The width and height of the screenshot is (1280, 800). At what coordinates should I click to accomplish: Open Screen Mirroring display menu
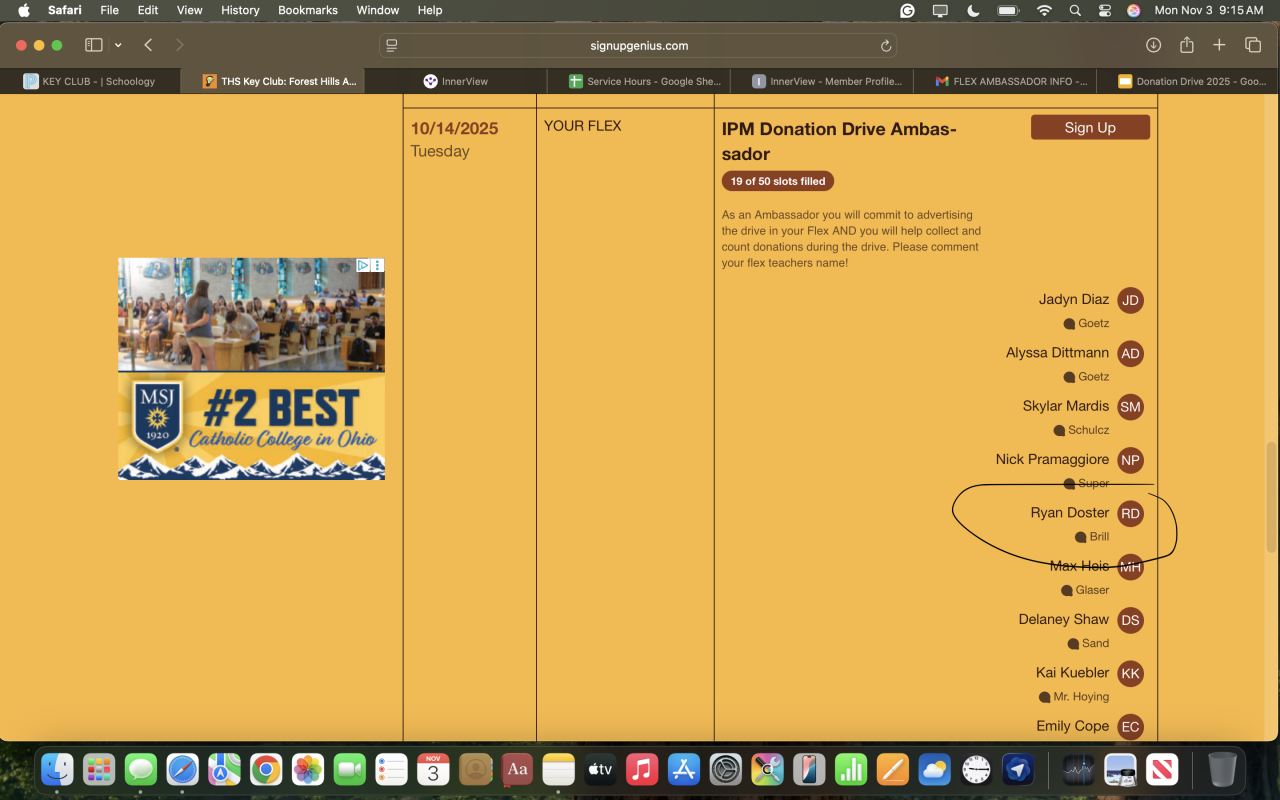(x=940, y=10)
